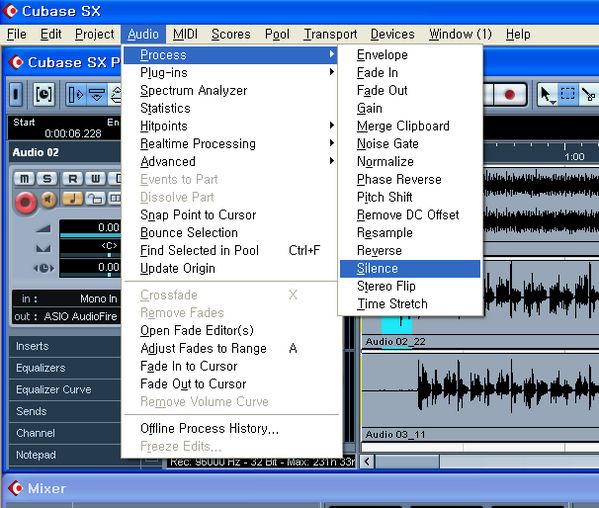Choose Bounce Selection menu entry
The width and height of the screenshot is (599, 508).
[231, 233]
